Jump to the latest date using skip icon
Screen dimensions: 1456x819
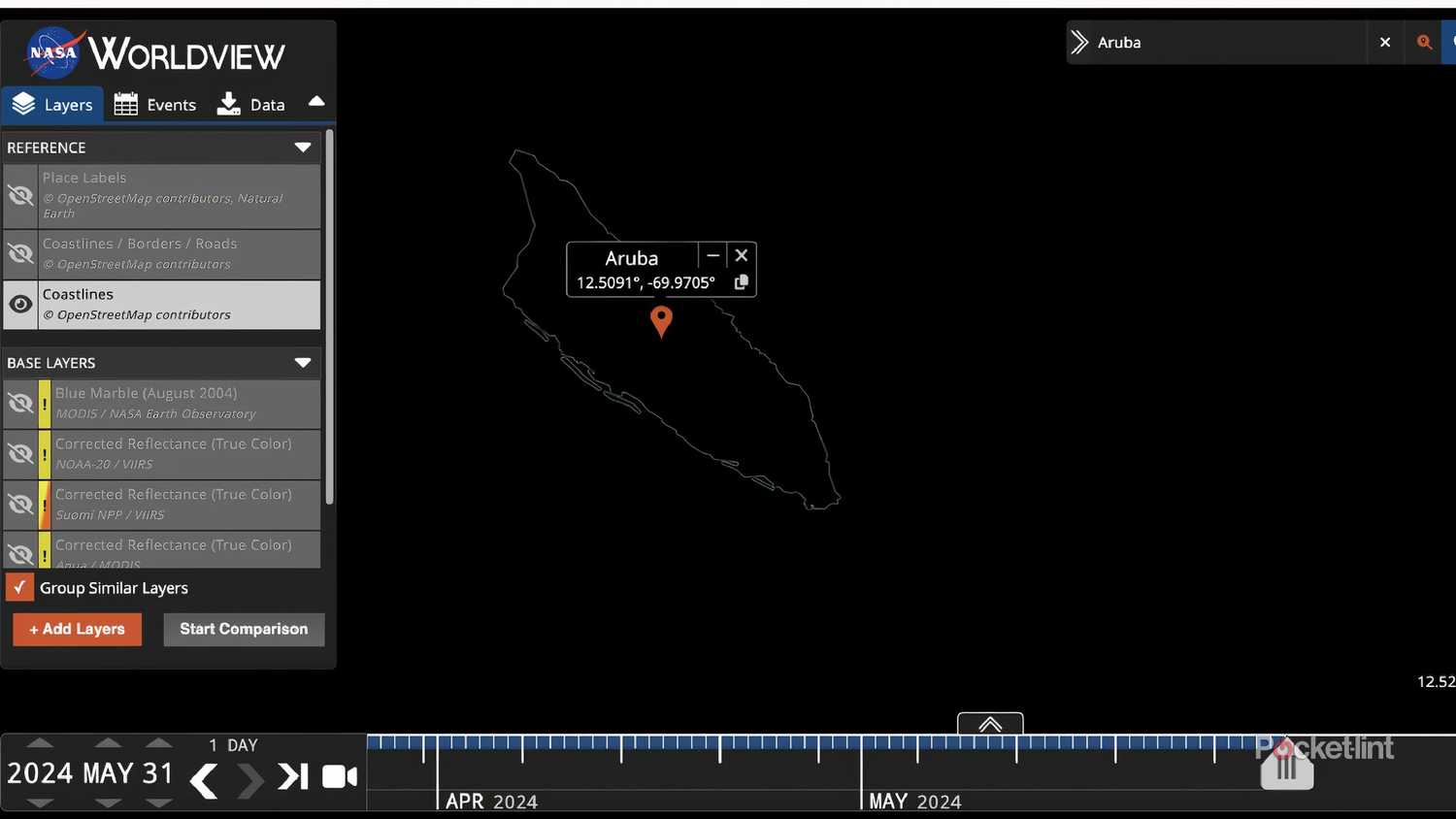pos(292,775)
